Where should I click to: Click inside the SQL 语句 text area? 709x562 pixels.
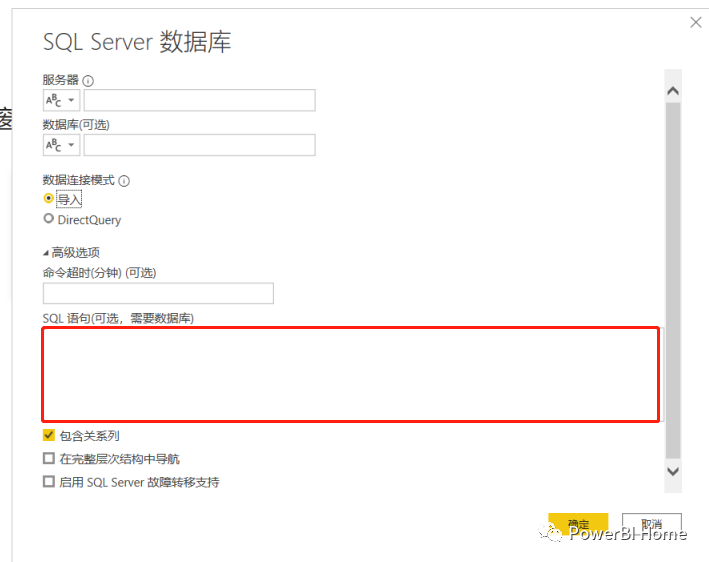click(350, 374)
